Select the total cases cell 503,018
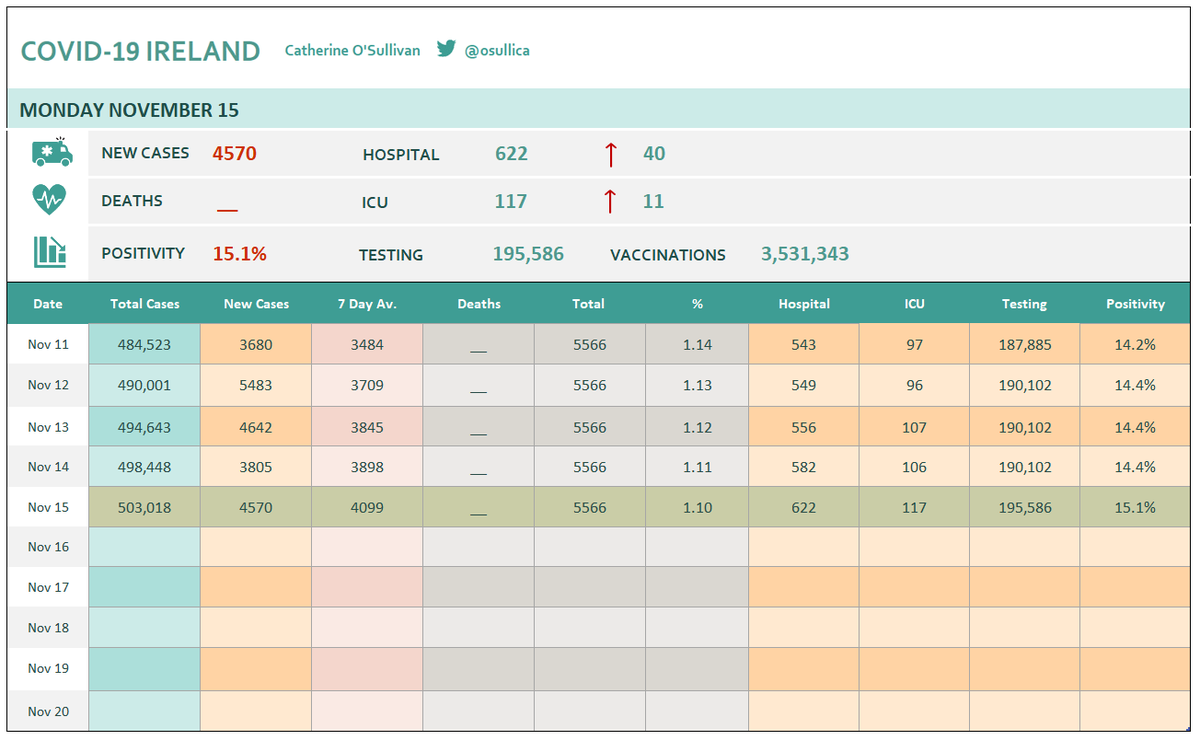 point(145,507)
